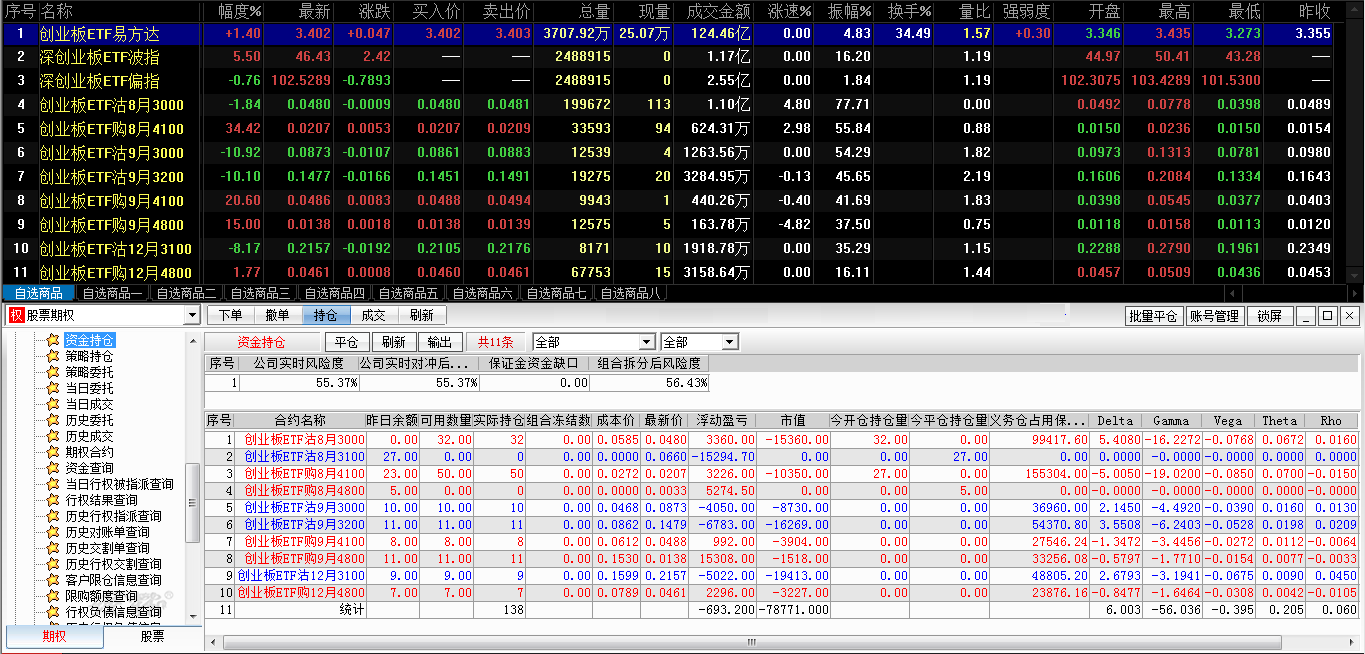Select the 创业板ETF沽12月3100 position row
The width and height of the screenshot is (1365, 654).
[781, 576]
